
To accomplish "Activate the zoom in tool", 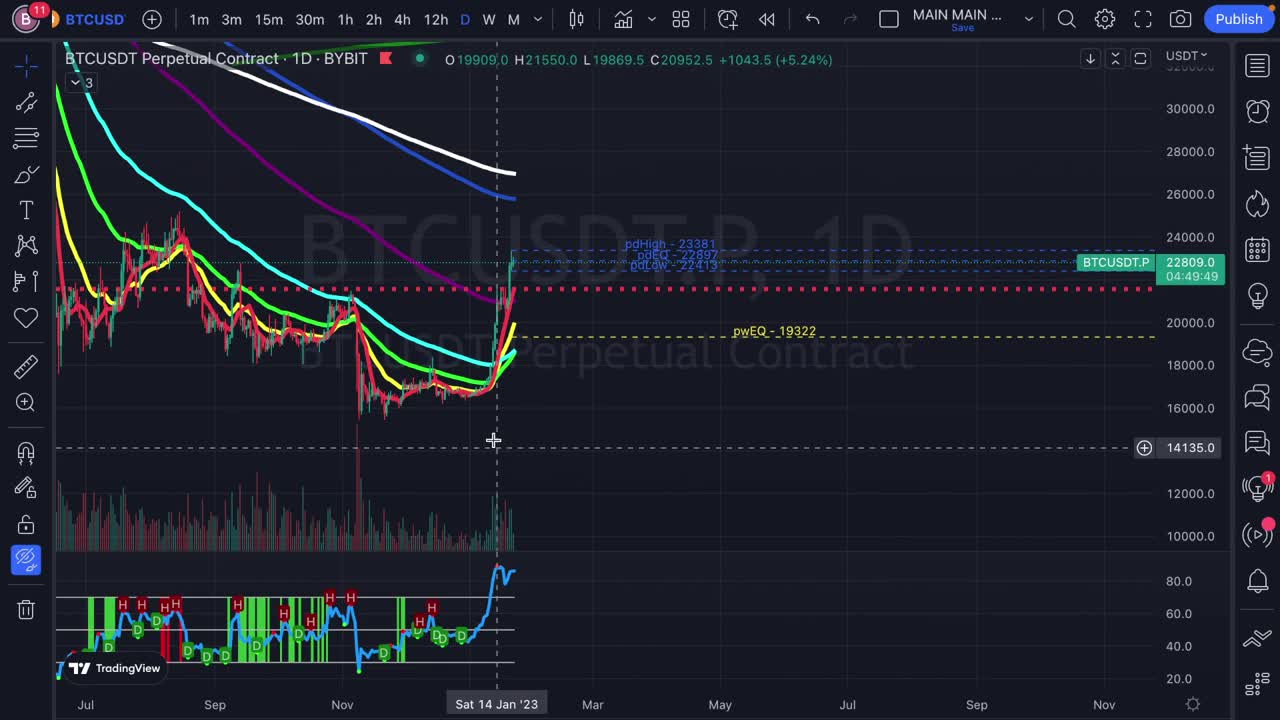I will 26,402.
